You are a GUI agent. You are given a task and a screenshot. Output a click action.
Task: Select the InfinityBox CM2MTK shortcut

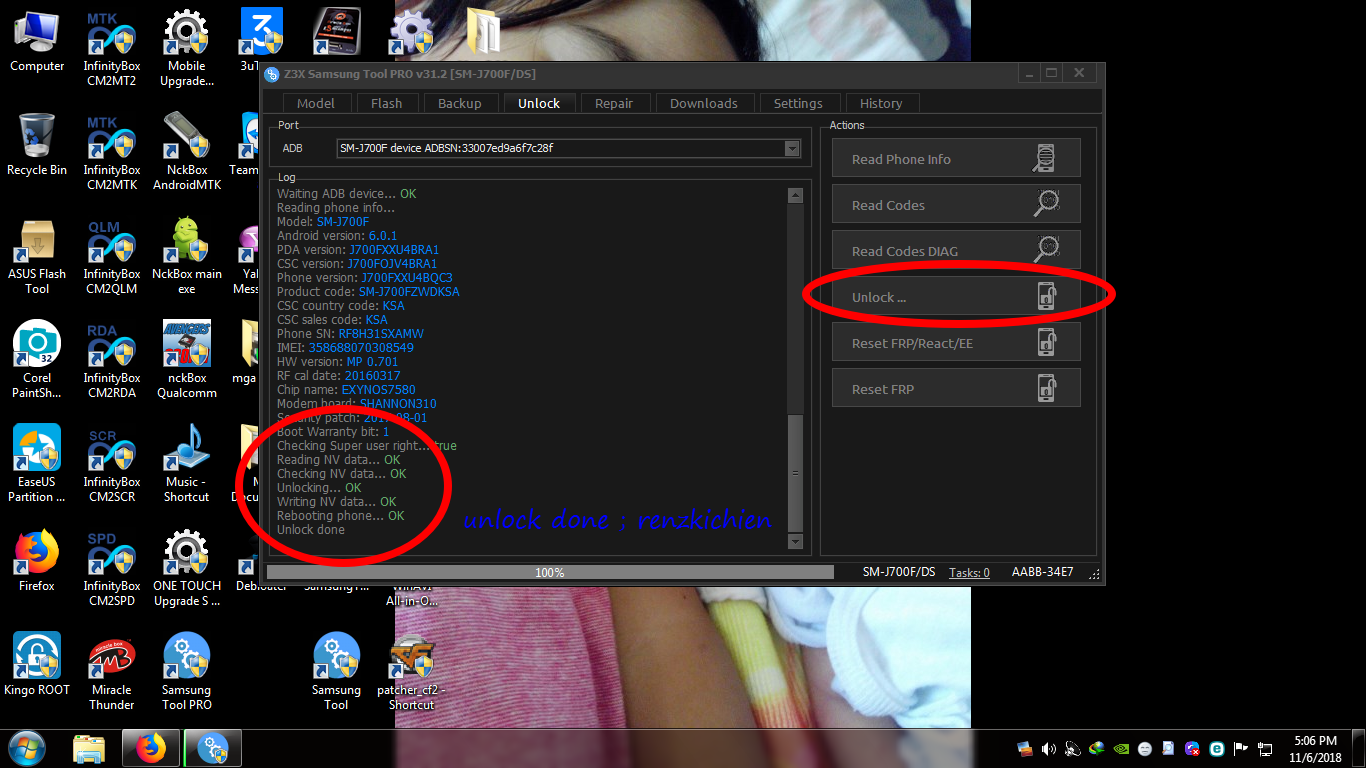click(112, 151)
